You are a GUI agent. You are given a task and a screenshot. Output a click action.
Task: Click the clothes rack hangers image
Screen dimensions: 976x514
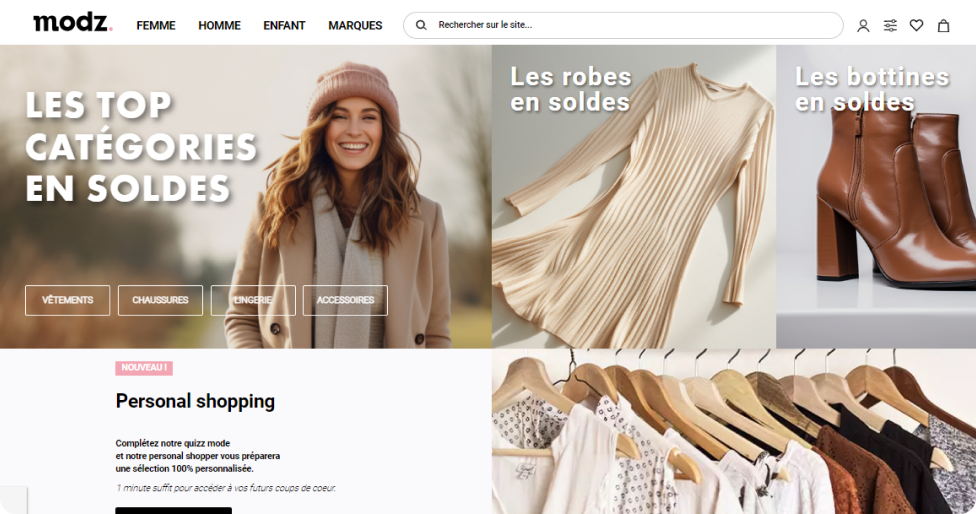(x=733, y=432)
